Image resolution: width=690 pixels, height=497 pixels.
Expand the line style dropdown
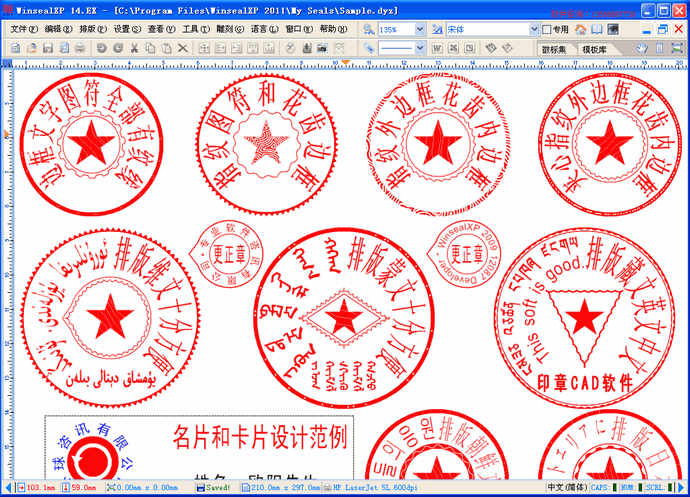click(420, 48)
